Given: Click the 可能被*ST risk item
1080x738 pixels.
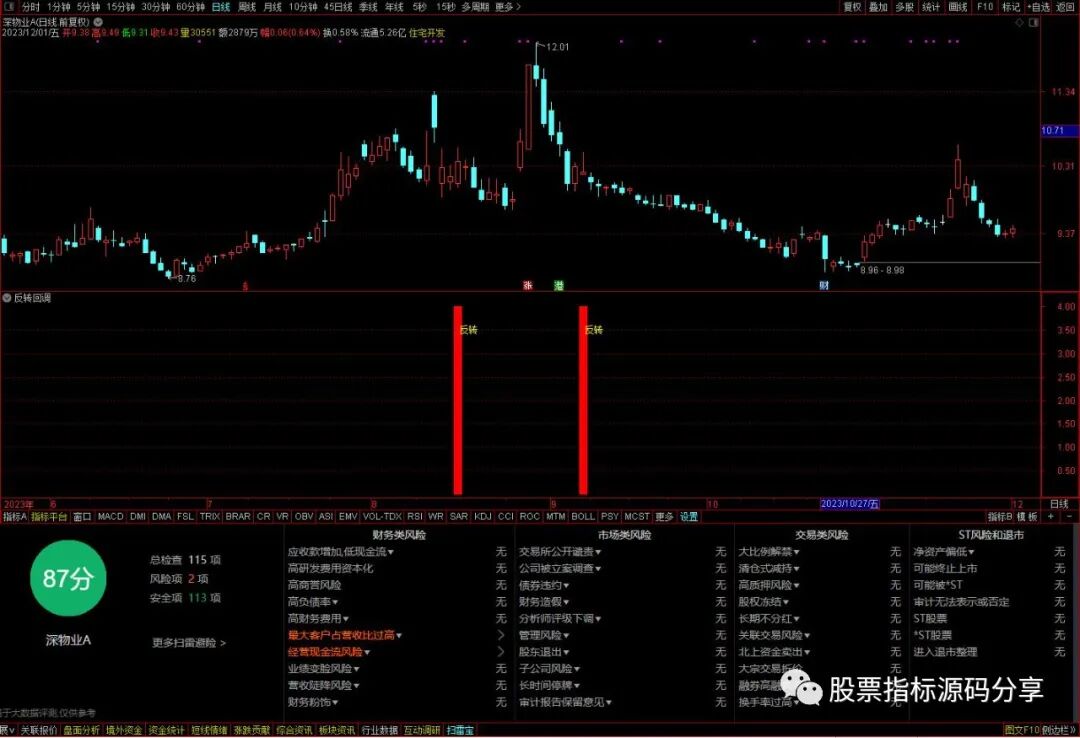Looking at the screenshot, I should (x=938, y=585).
